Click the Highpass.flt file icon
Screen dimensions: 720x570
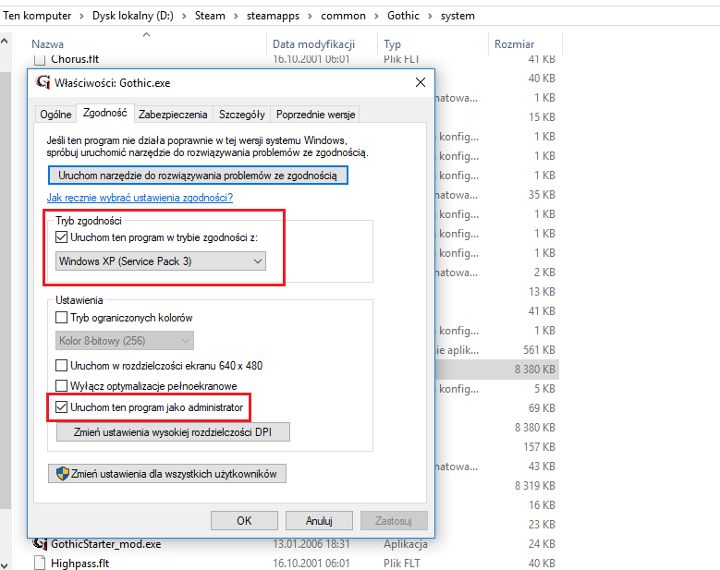point(40,563)
